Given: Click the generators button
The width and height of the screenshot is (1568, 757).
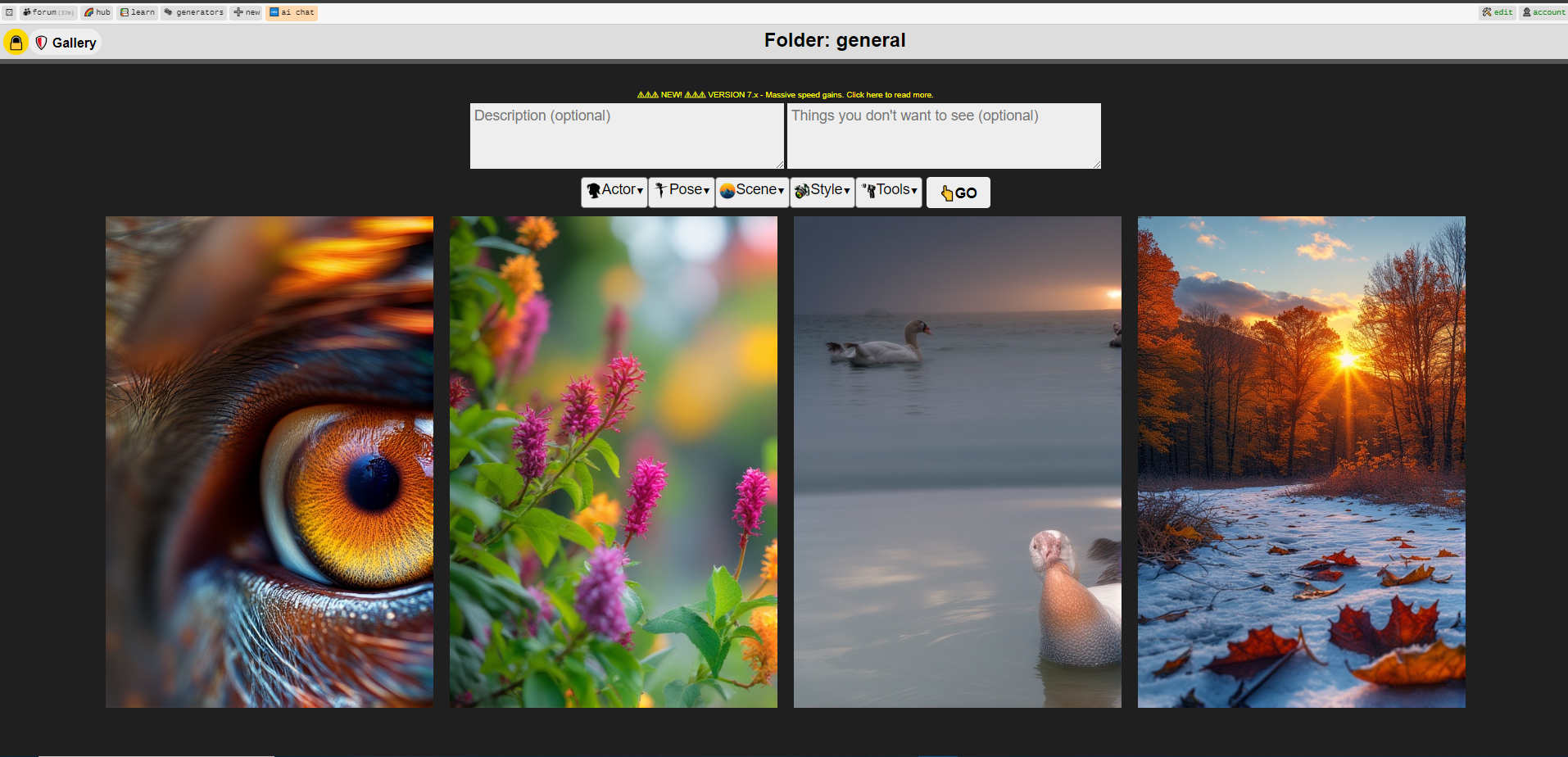Looking at the screenshot, I should (x=194, y=12).
